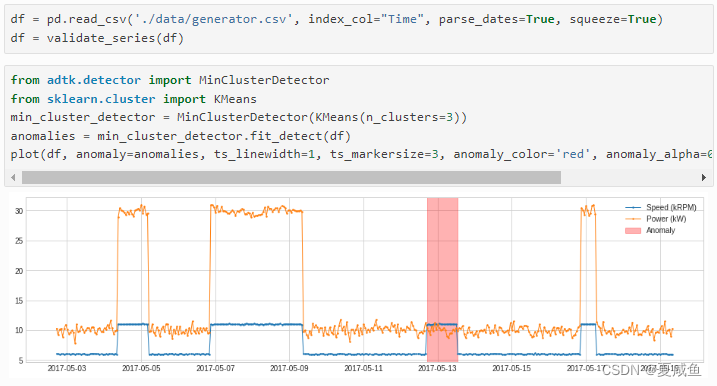The width and height of the screenshot is (717, 386).
Task: Click the horizontal scrollbar right arrow
Action: 704,177
